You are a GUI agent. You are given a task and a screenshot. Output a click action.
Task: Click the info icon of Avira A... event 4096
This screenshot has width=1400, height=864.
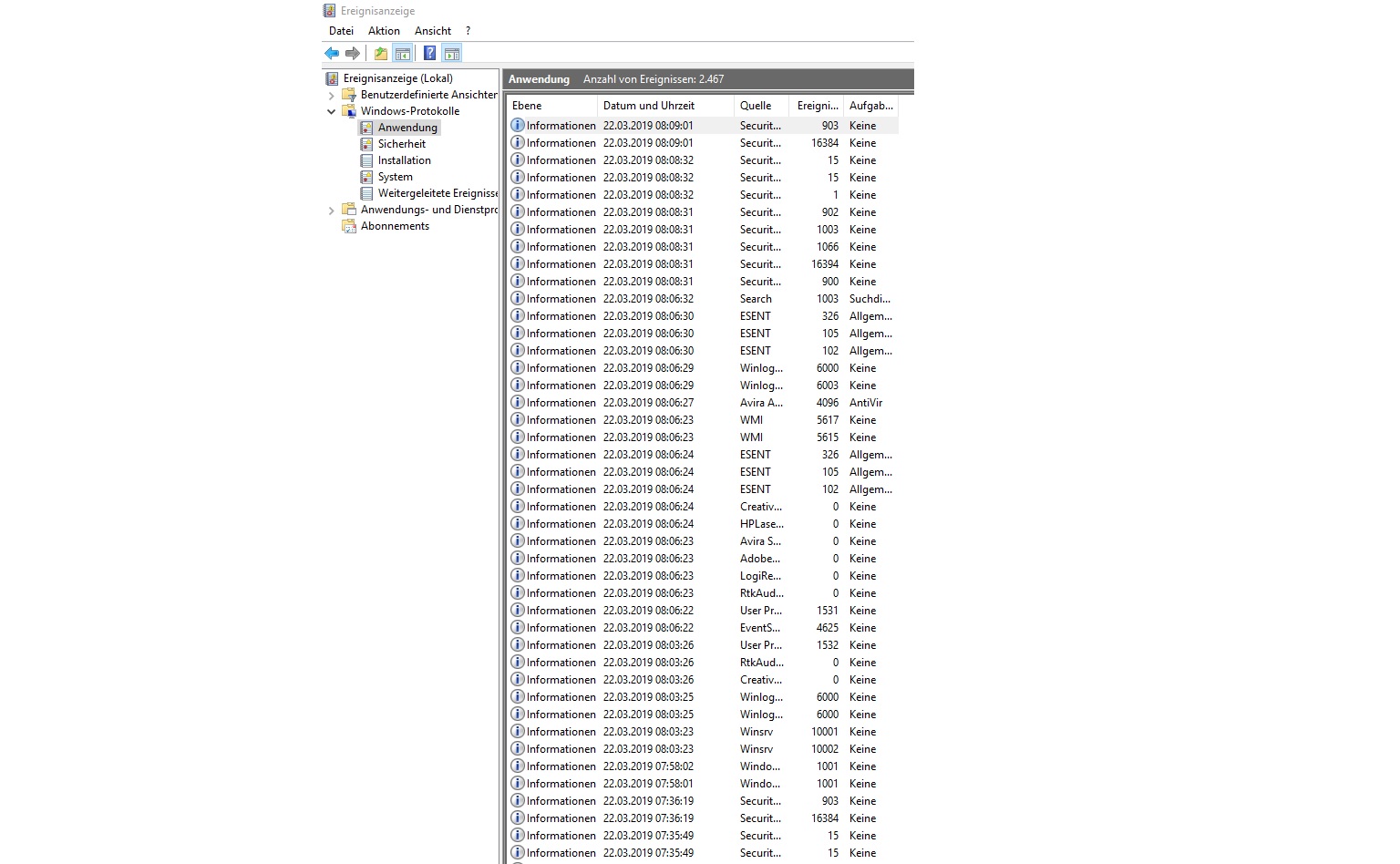[x=518, y=402]
